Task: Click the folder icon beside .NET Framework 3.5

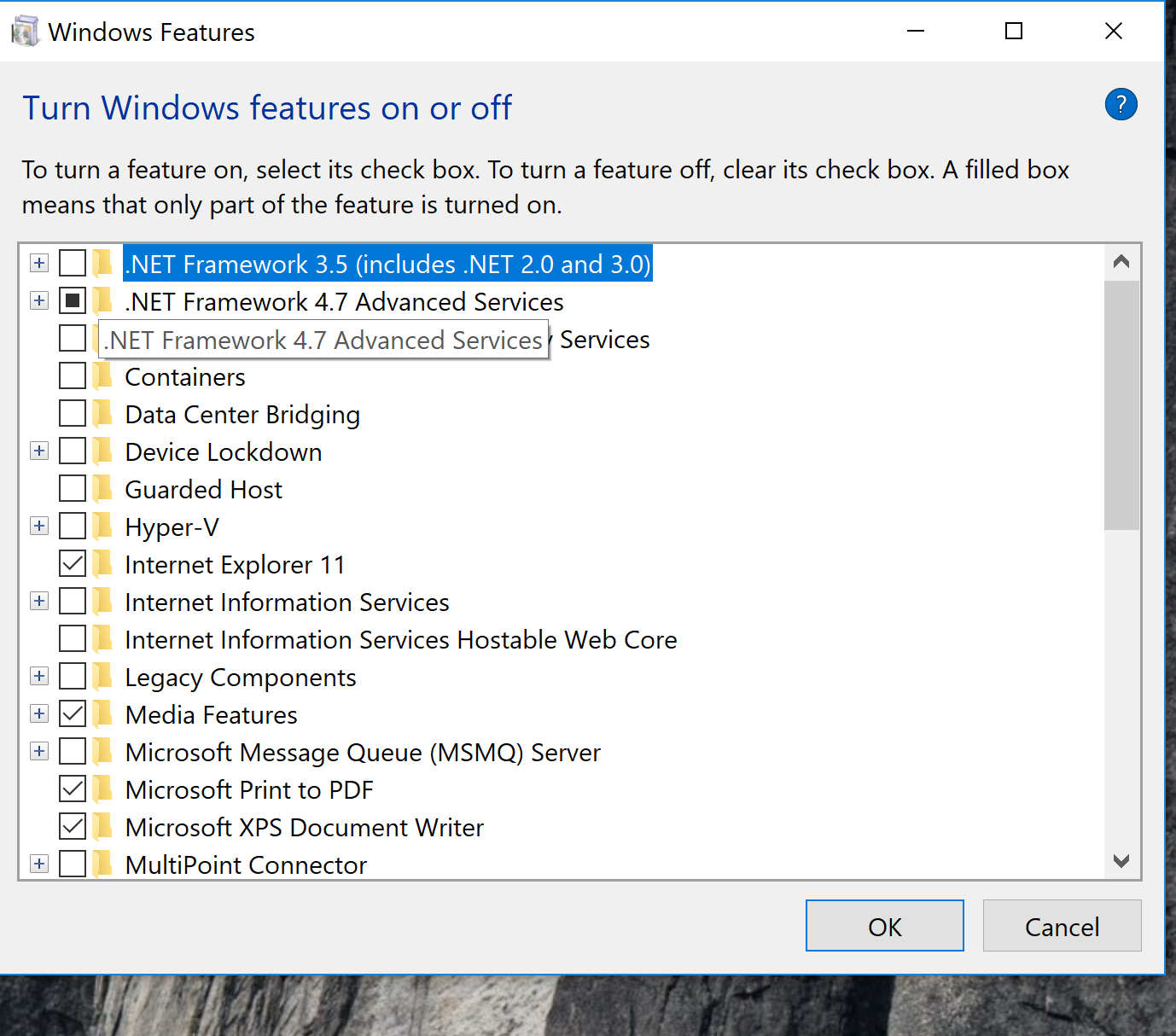Action: coord(102,264)
